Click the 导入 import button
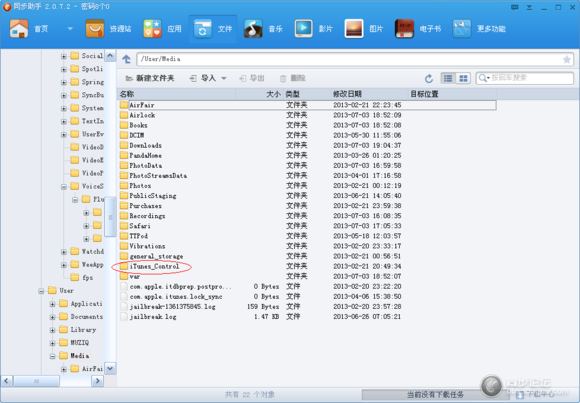Screen dimensions: 580x403 (x=203, y=78)
